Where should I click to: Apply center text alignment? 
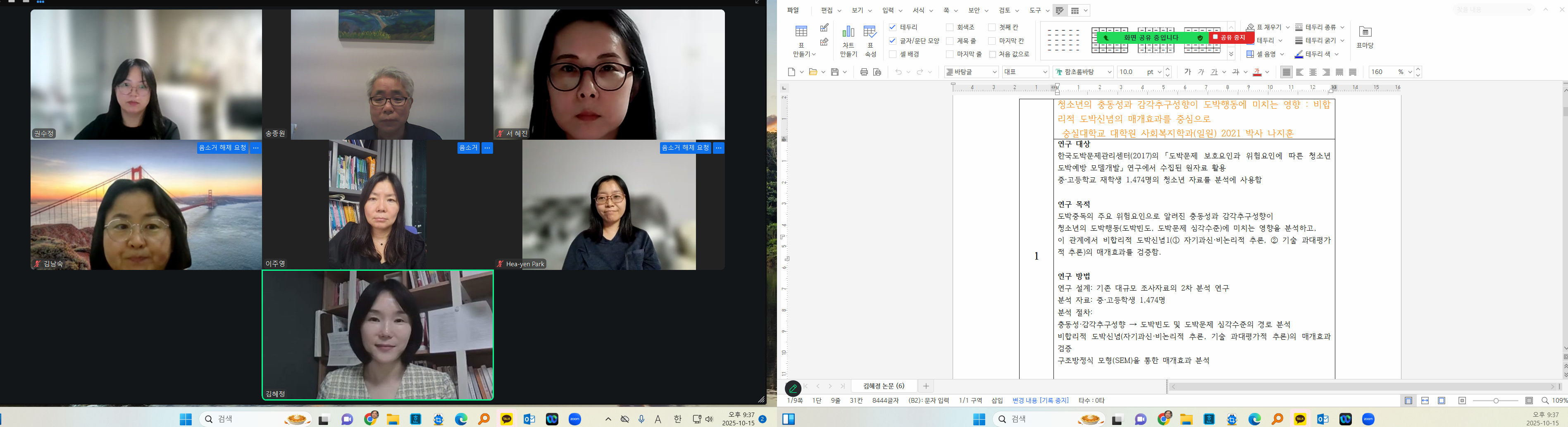1313,72
